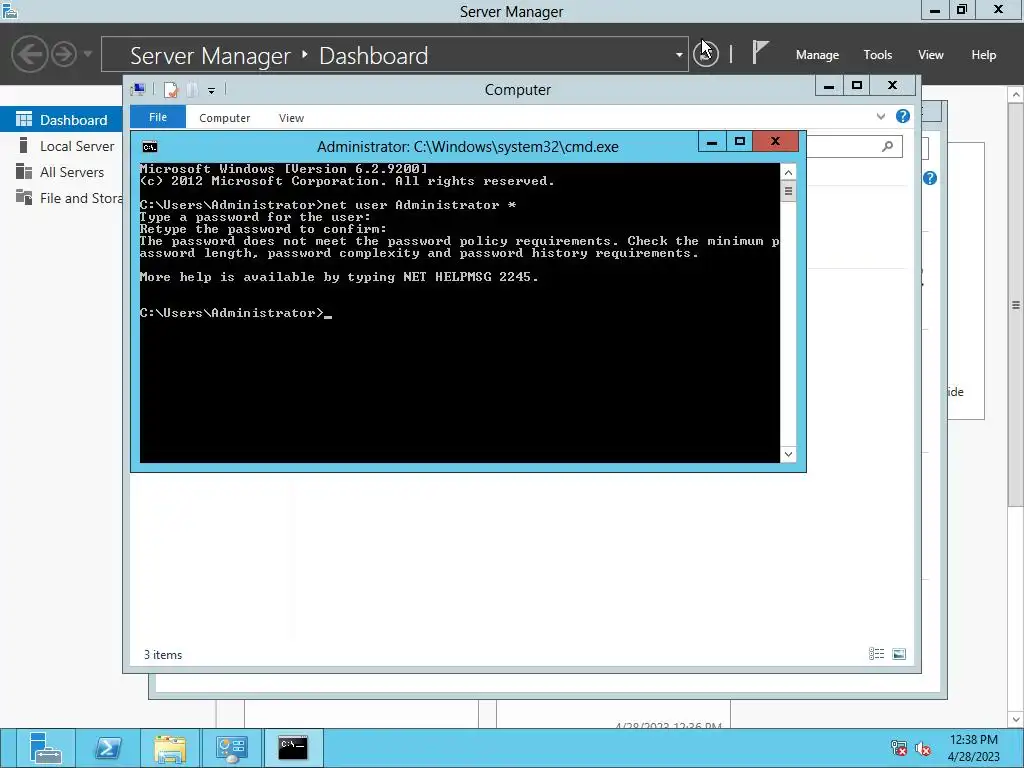Open Windows PowerShell from the taskbar
The height and width of the screenshot is (768, 1024).
pos(108,748)
